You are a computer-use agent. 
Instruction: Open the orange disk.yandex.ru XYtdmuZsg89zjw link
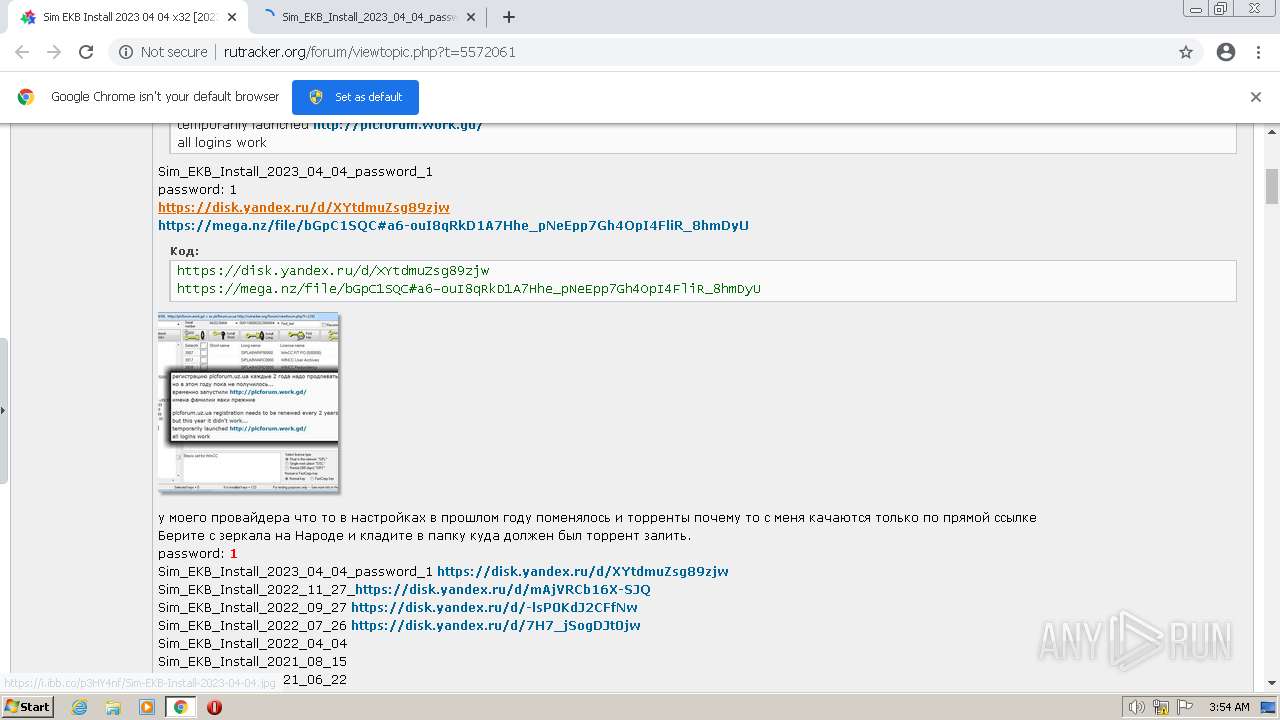tap(304, 207)
